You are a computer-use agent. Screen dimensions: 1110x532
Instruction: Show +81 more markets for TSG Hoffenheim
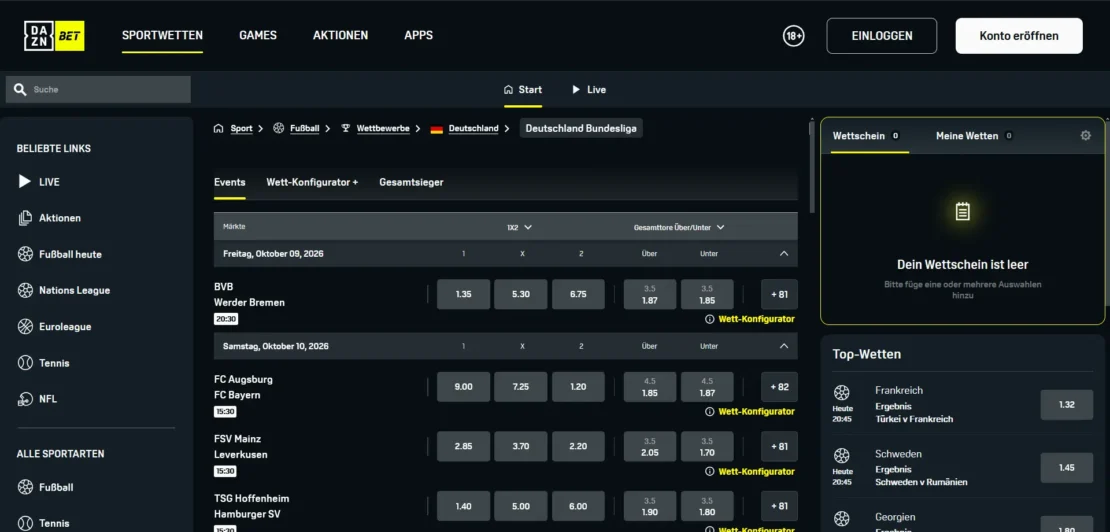click(x=779, y=506)
